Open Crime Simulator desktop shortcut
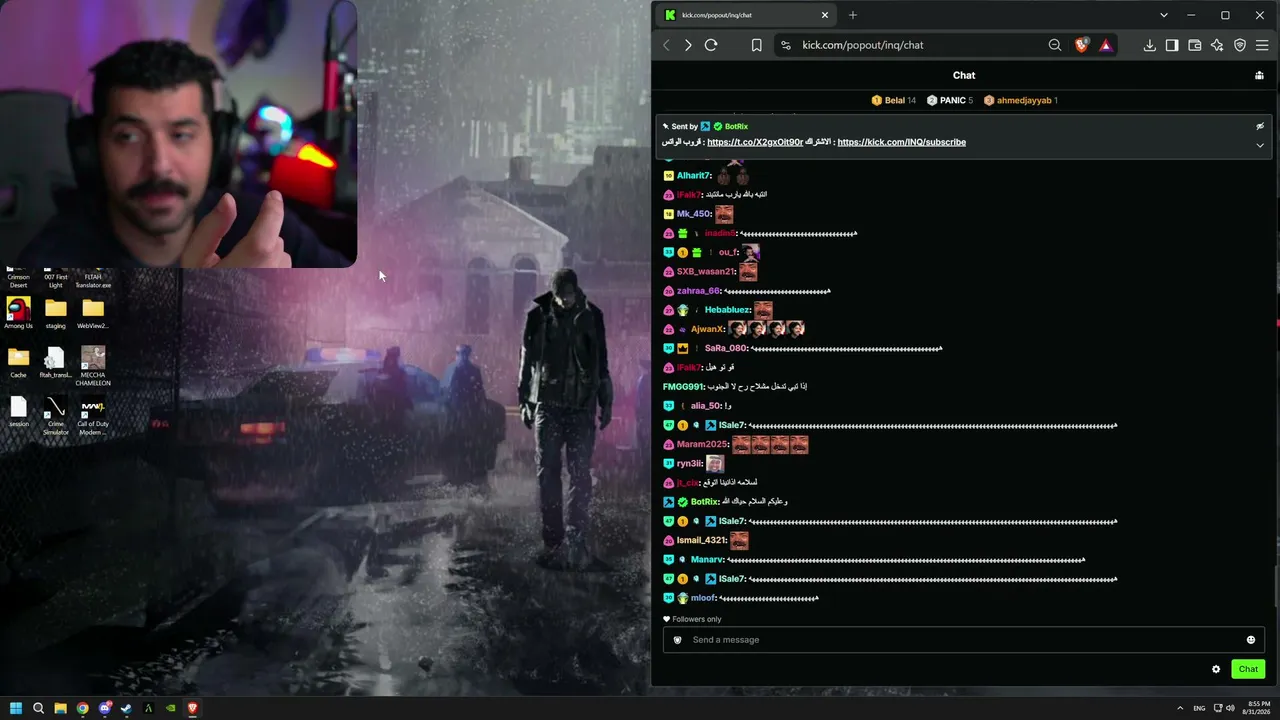The image size is (1280, 720). coord(56,416)
